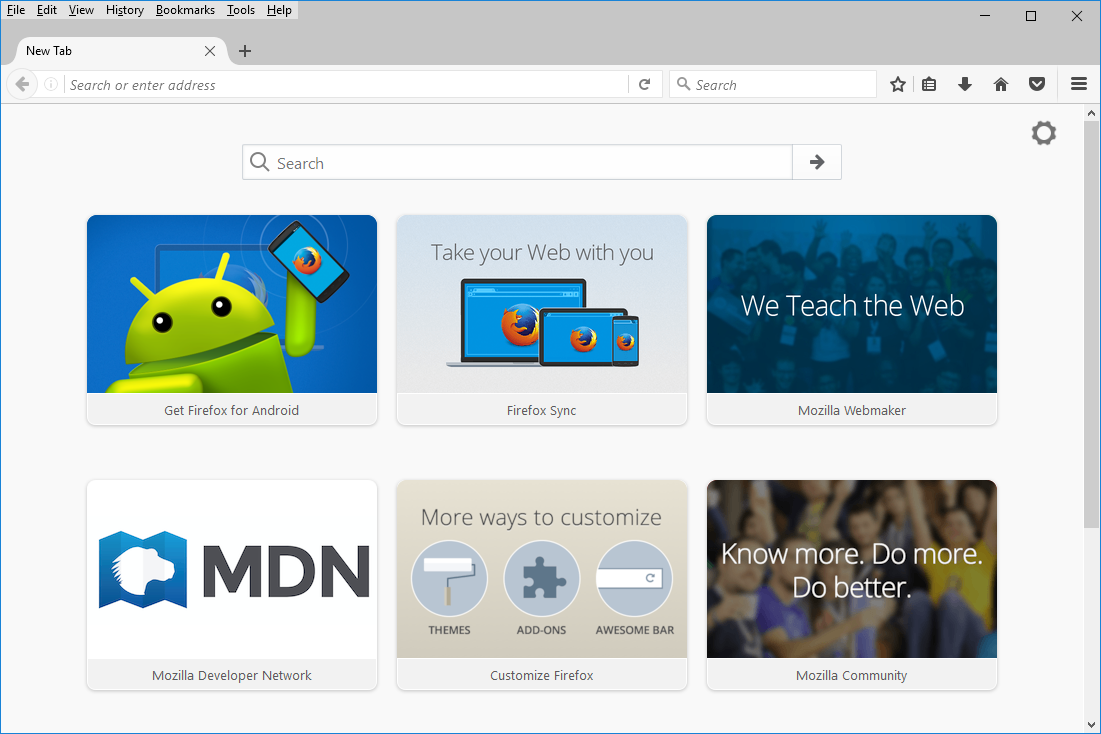Click the magnifier icon in toolbar search box
Viewport: 1101px width, 734px height.
(x=683, y=84)
